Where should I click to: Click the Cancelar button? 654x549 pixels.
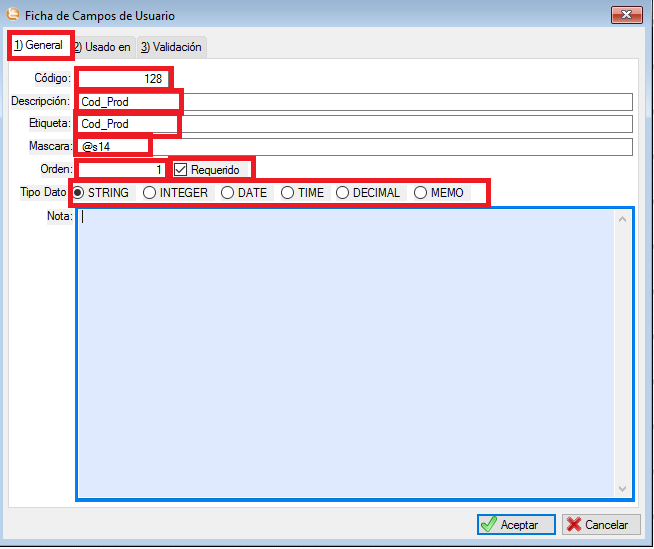coord(601,525)
